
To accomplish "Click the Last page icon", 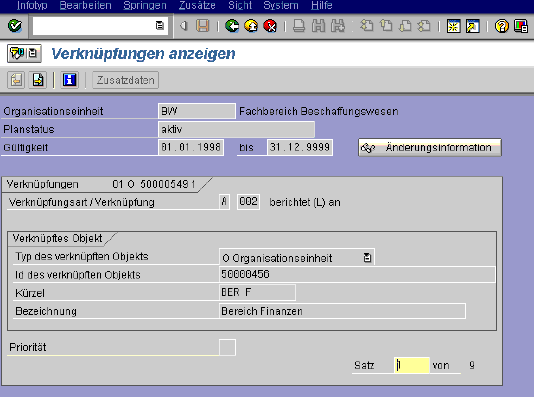I will [424, 26].
